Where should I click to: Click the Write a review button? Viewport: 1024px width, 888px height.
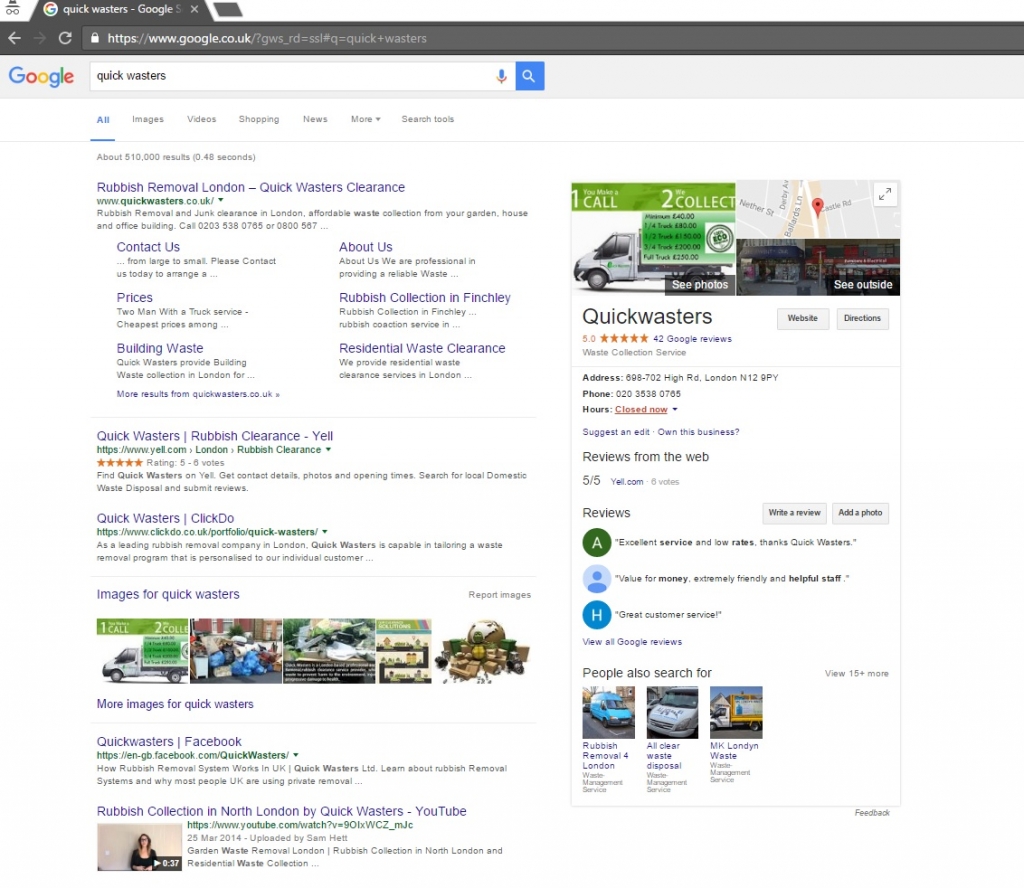(x=794, y=513)
